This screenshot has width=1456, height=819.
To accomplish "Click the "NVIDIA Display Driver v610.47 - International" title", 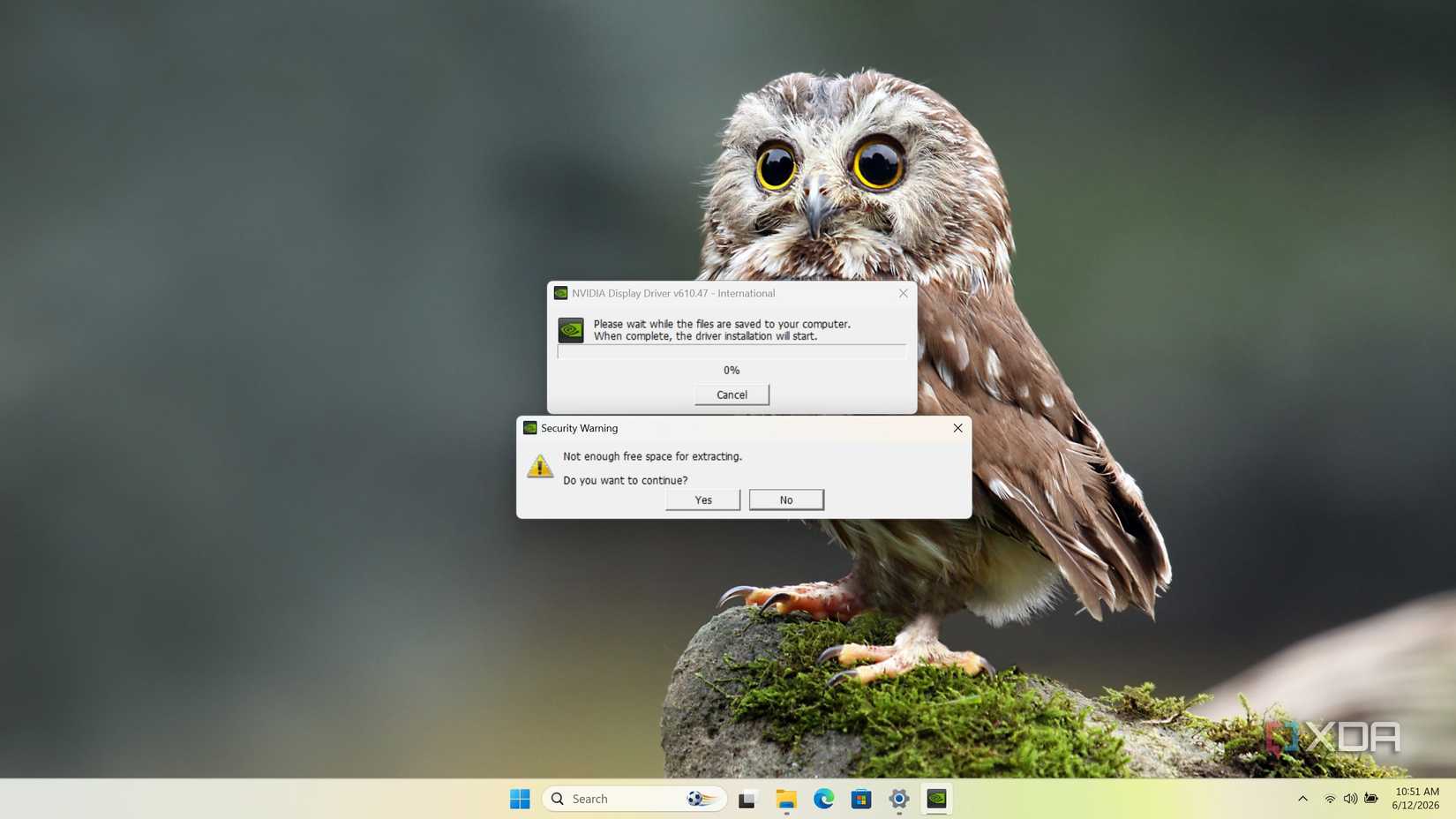I will tap(673, 293).
